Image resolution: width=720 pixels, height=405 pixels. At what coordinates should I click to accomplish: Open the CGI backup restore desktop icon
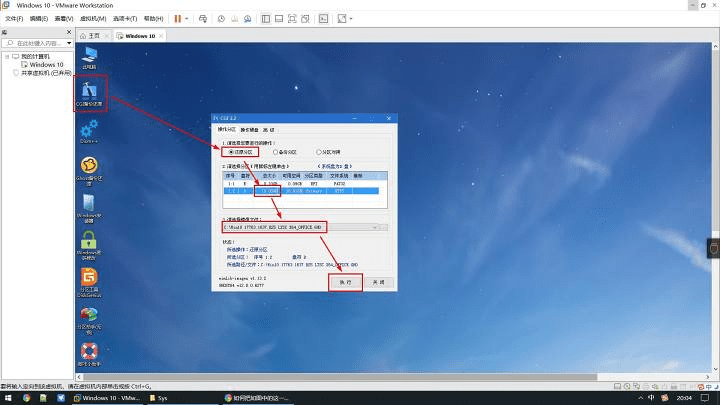[x=90, y=92]
